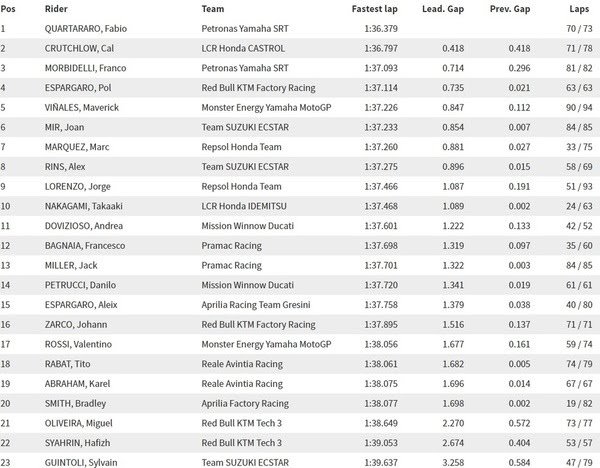Image resolution: width=600 pixels, height=468 pixels.
Task: Click Aprilia Racing Team Gresini team
Action: coord(256,305)
